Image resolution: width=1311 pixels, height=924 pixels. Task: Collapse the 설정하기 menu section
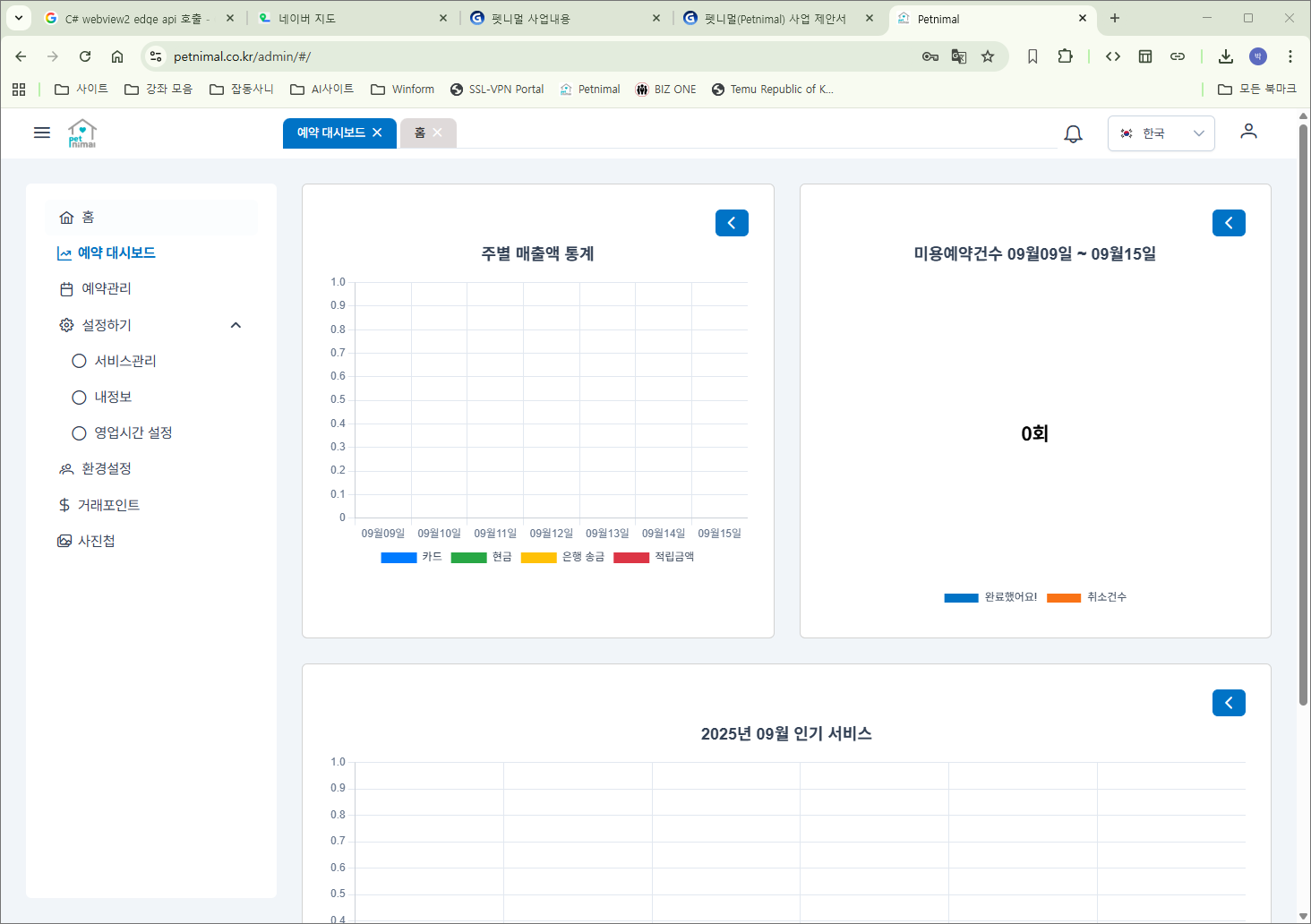[236, 325]
